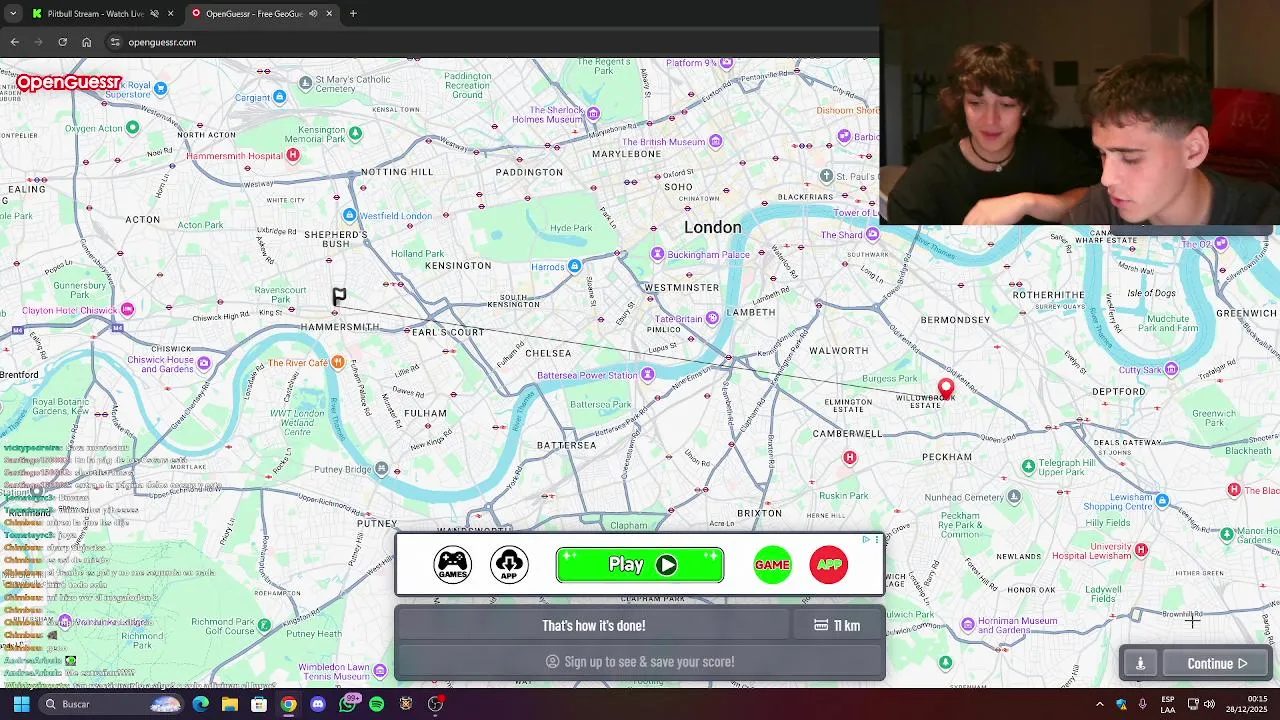The image size is (1280, 720).
Task: Select the Sherlock Holmes Museum marker
Action: 594,113
